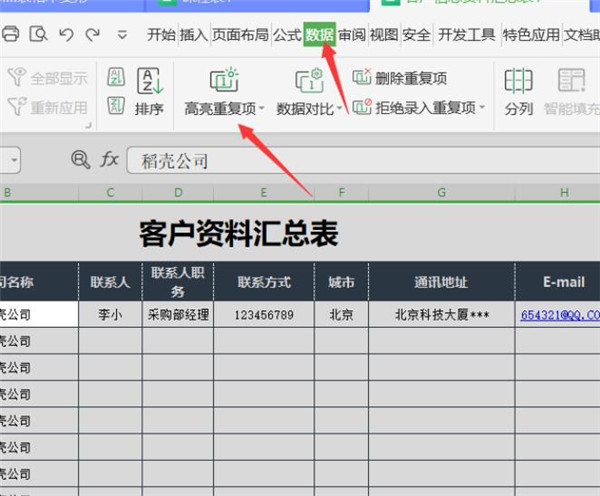Viewport: 600px width, 496px height.
Task: Open the 页面布局 ribbon tab
Action: (241, 34)
